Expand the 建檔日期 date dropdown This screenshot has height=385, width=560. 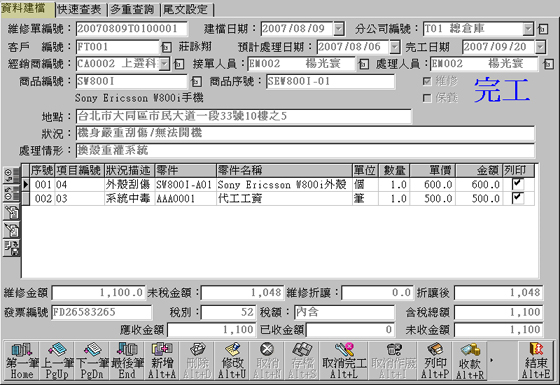pyautogui.click(x=339, y=29)
